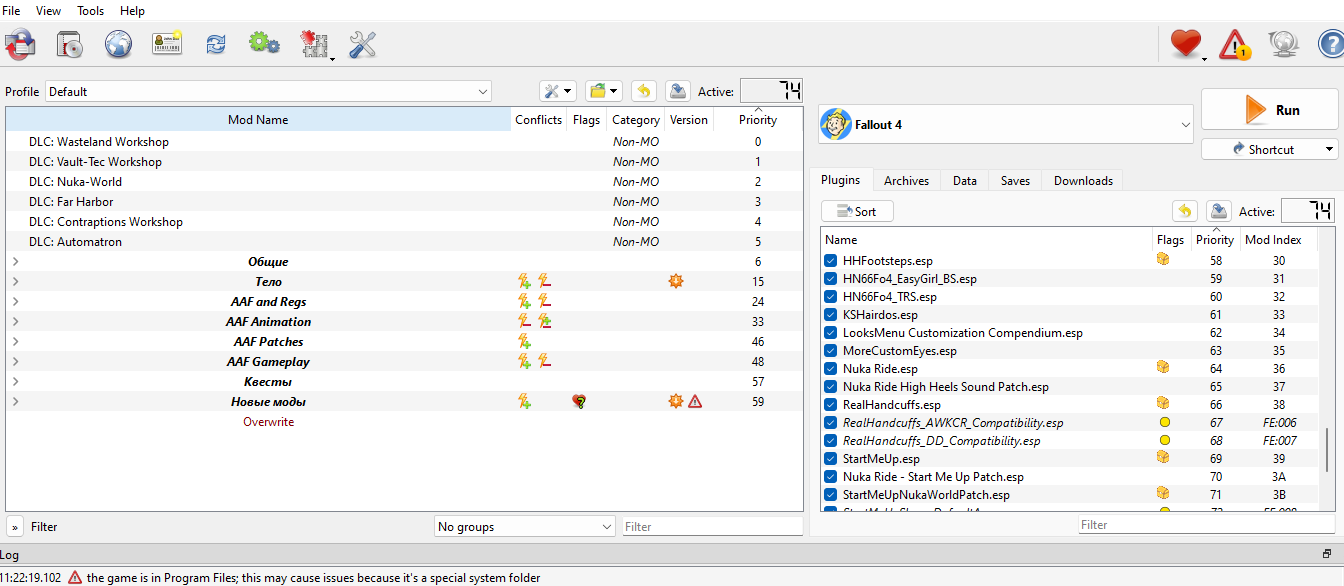Toggle the StartMeUp.esp checkbox
This screenshot has height=586, width=1344.
(830, 458)
